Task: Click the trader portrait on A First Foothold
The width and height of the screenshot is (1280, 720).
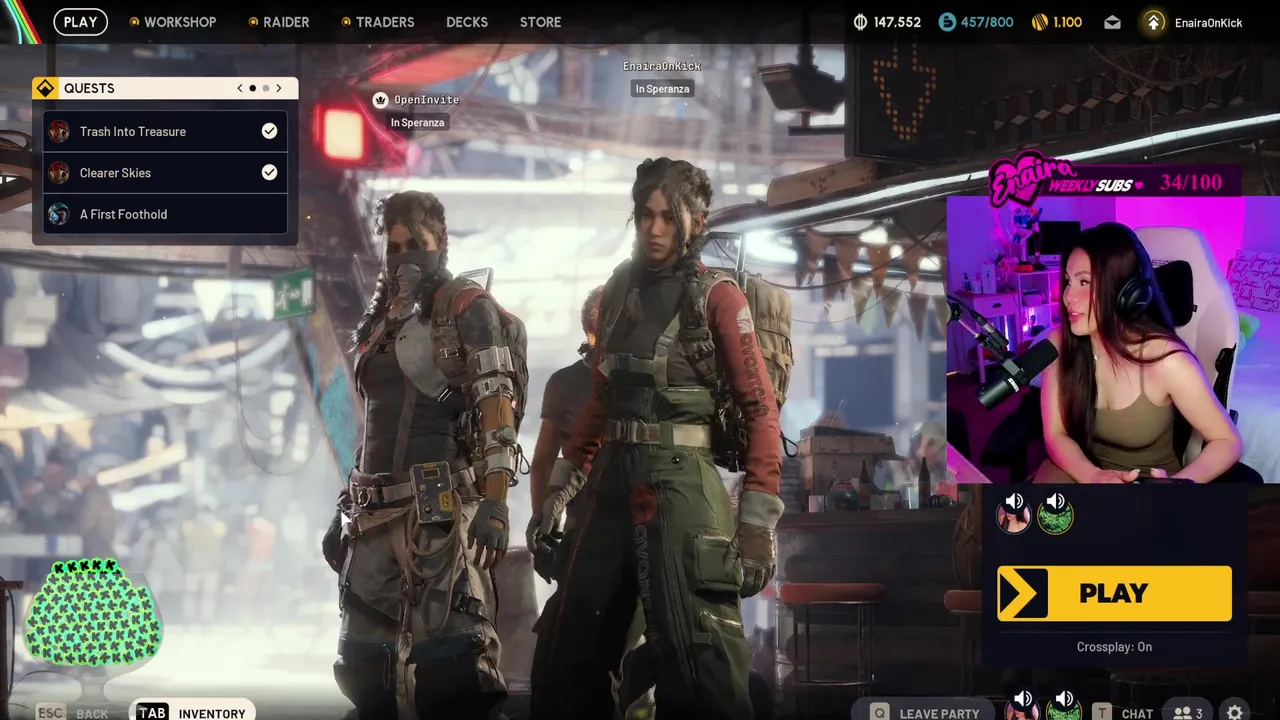Action: tap(59, 214)
